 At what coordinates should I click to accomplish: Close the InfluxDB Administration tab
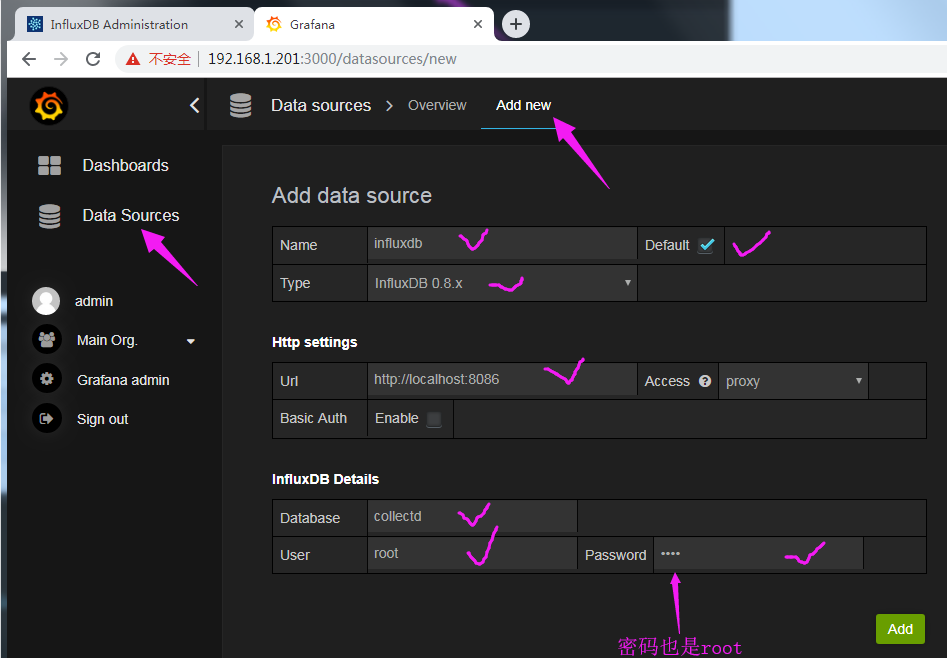coord(239,24)
